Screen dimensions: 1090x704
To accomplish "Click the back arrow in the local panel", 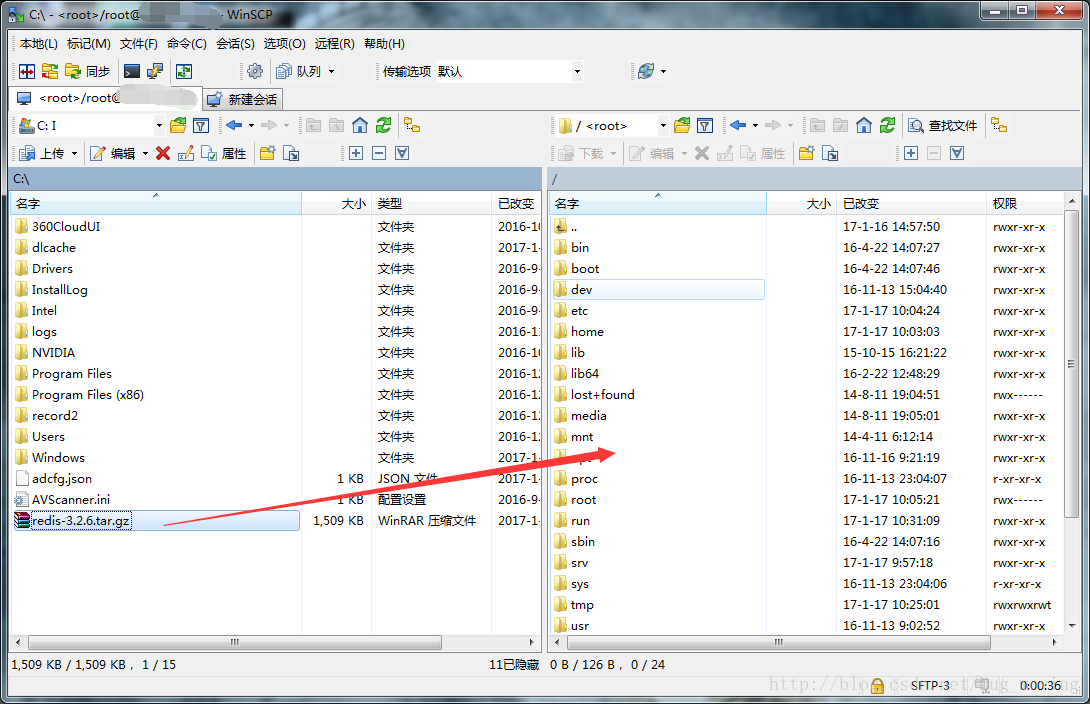I will (234, 125).
